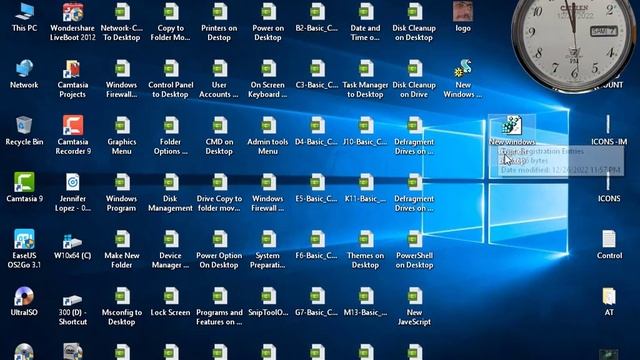This screenshot has height=360, width=640.
Task: Click Programs and Features on ... script
Action: pyautogui.click(x=219, y=296)
